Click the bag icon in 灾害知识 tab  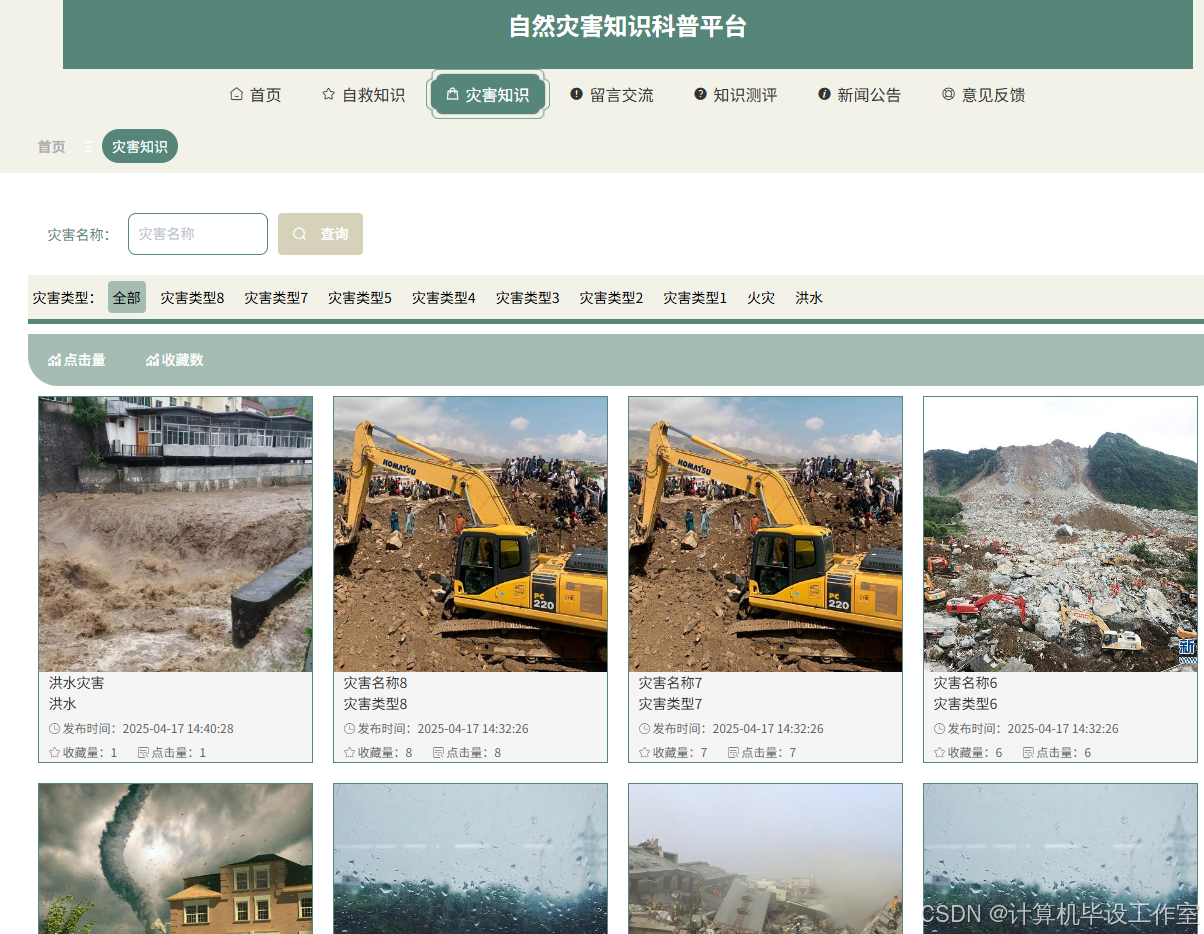pos(452,94)
